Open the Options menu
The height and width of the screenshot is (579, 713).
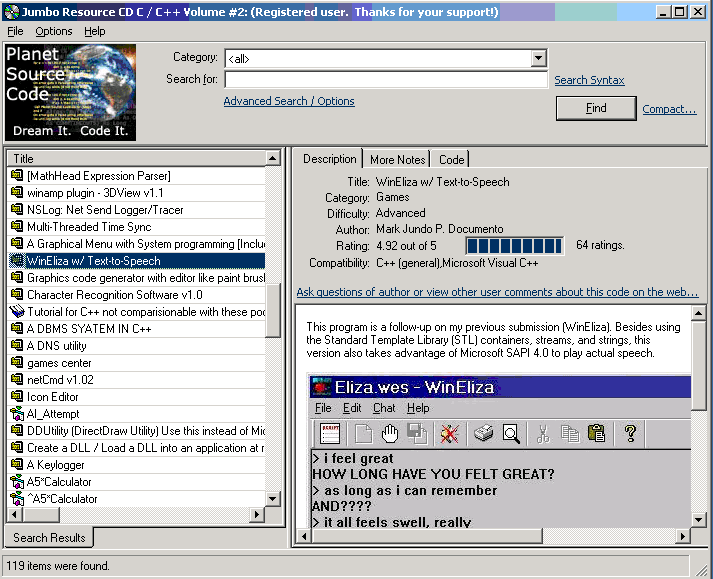54,31
